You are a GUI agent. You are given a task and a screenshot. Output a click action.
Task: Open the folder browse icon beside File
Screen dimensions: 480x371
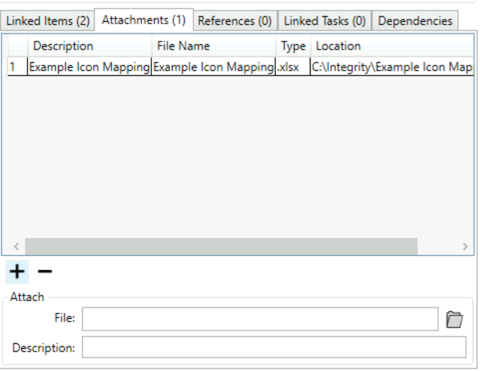pyautogui.click(x=454, y=319)
